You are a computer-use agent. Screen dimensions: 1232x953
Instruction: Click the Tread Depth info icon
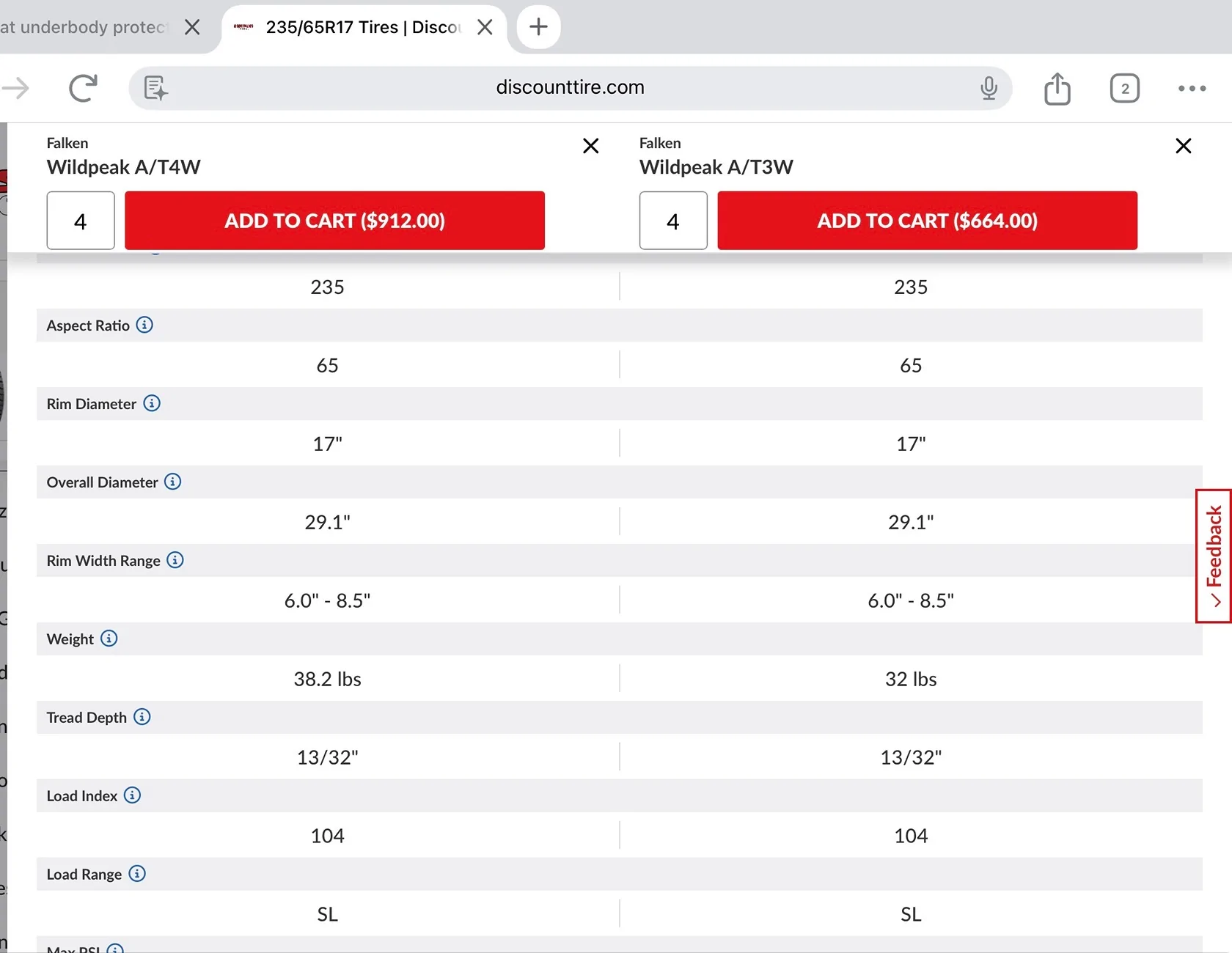tap(142, 717)
